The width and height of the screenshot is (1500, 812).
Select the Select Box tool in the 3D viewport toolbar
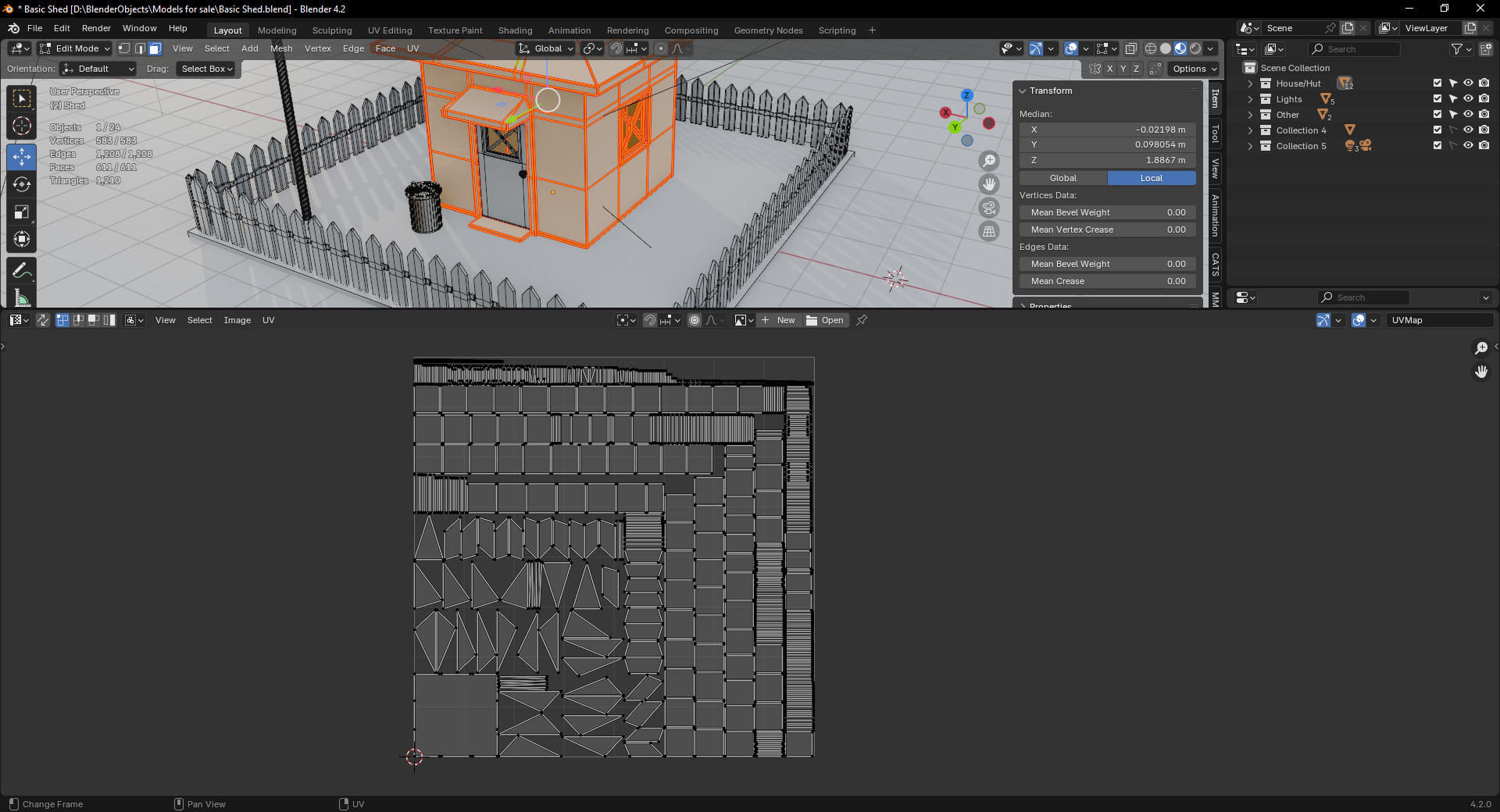(22, 98)
